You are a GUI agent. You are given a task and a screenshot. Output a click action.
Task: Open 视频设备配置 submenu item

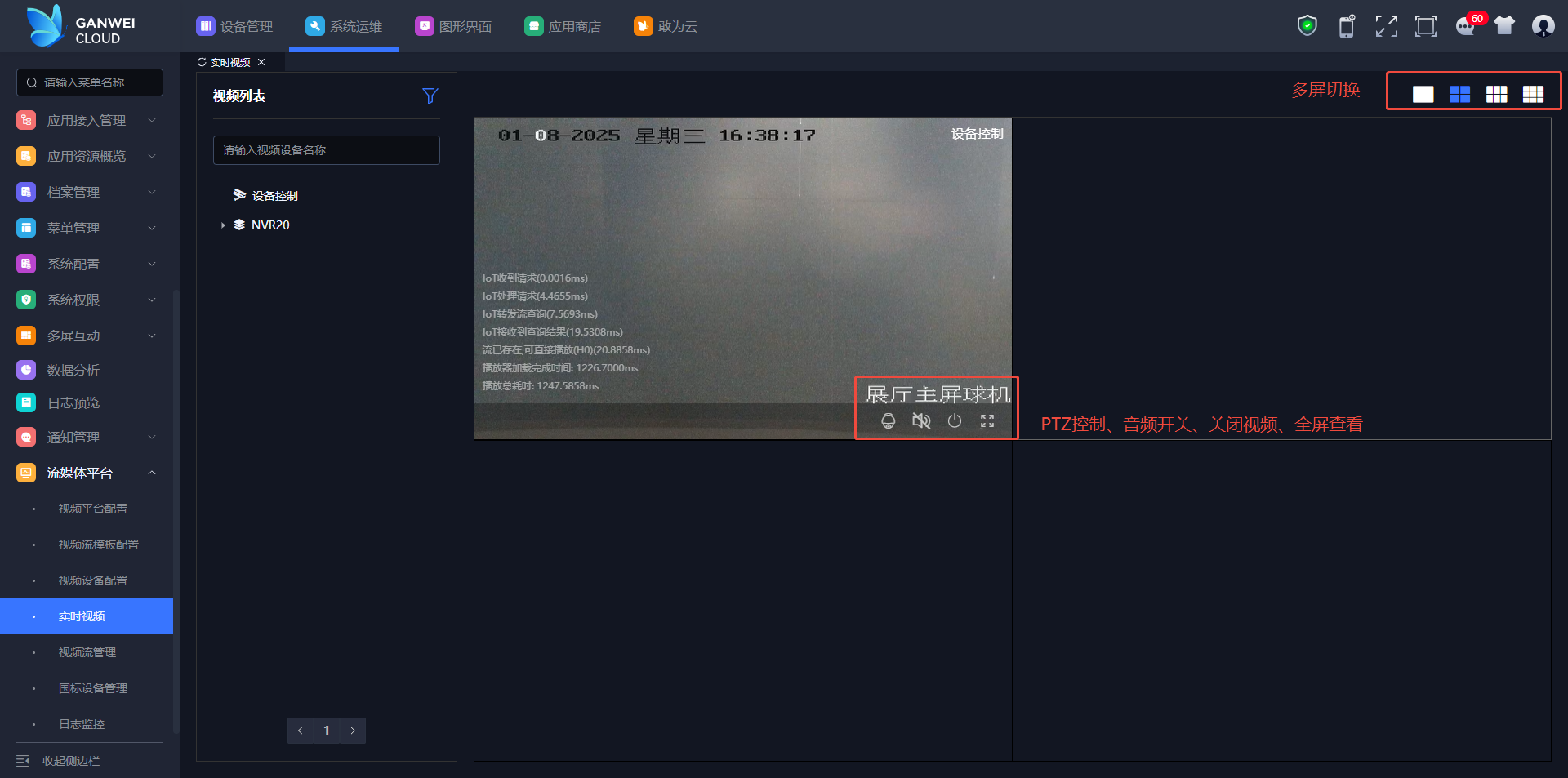coord(87,580)
